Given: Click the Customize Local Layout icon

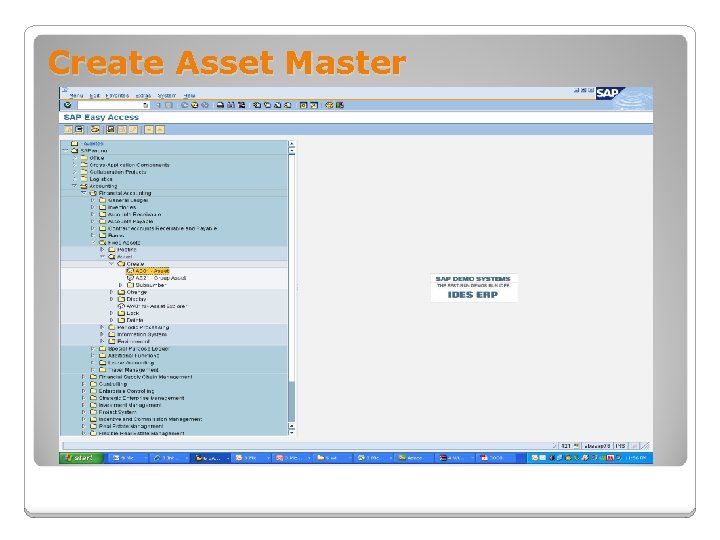Looking at the screenshot, I should (340, 105).
